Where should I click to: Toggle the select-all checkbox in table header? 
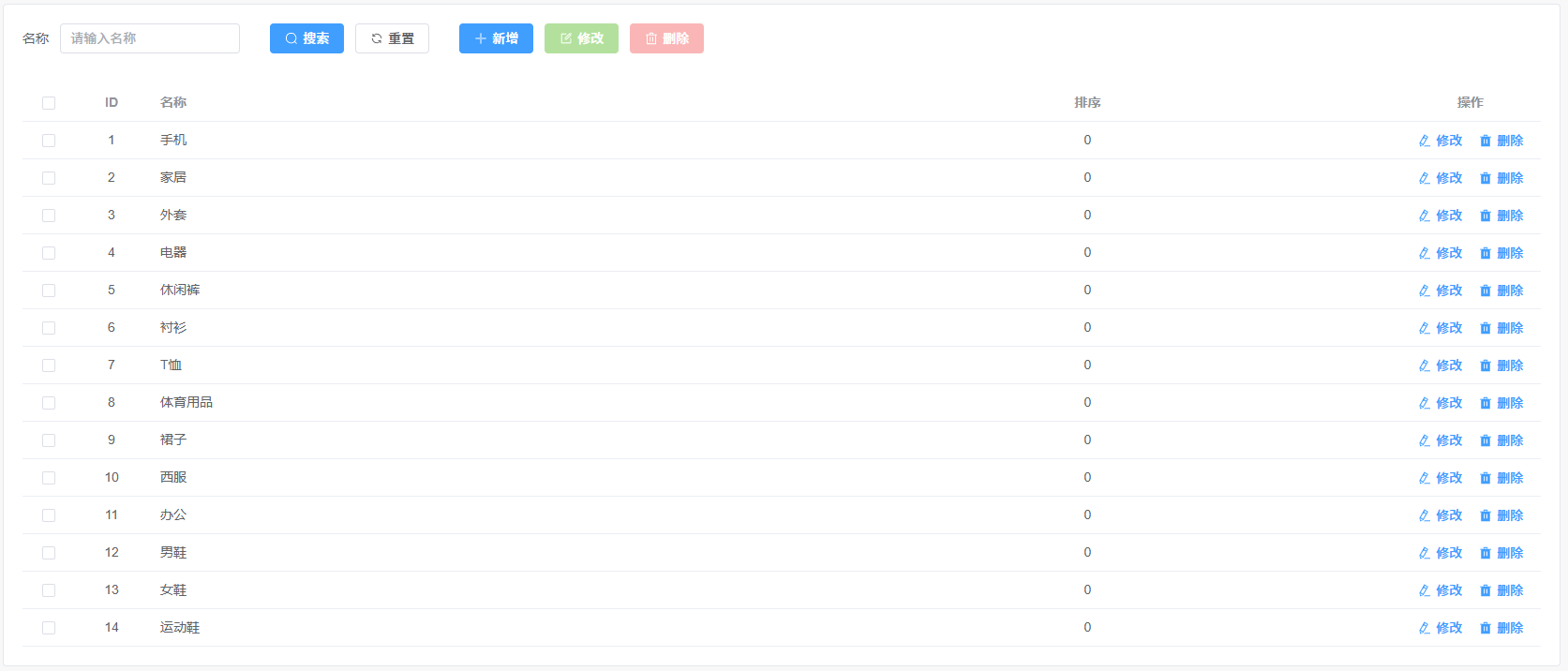(49, 103)
